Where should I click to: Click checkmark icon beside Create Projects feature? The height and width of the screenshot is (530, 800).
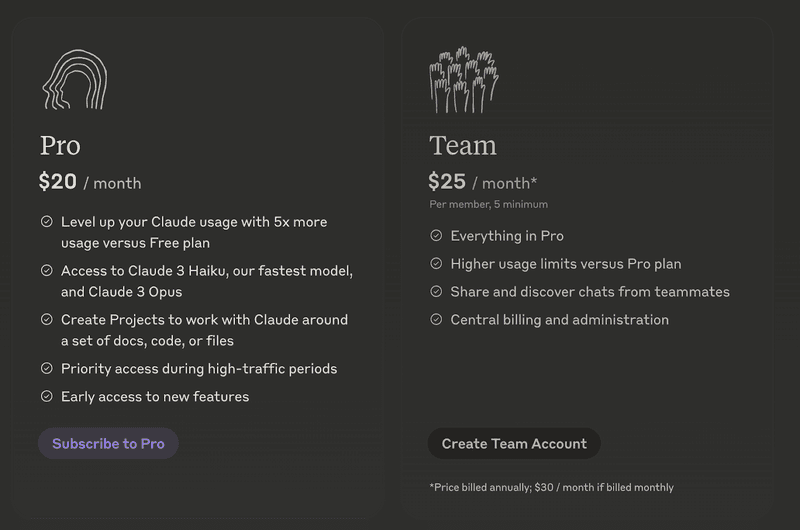coord(47,320)
